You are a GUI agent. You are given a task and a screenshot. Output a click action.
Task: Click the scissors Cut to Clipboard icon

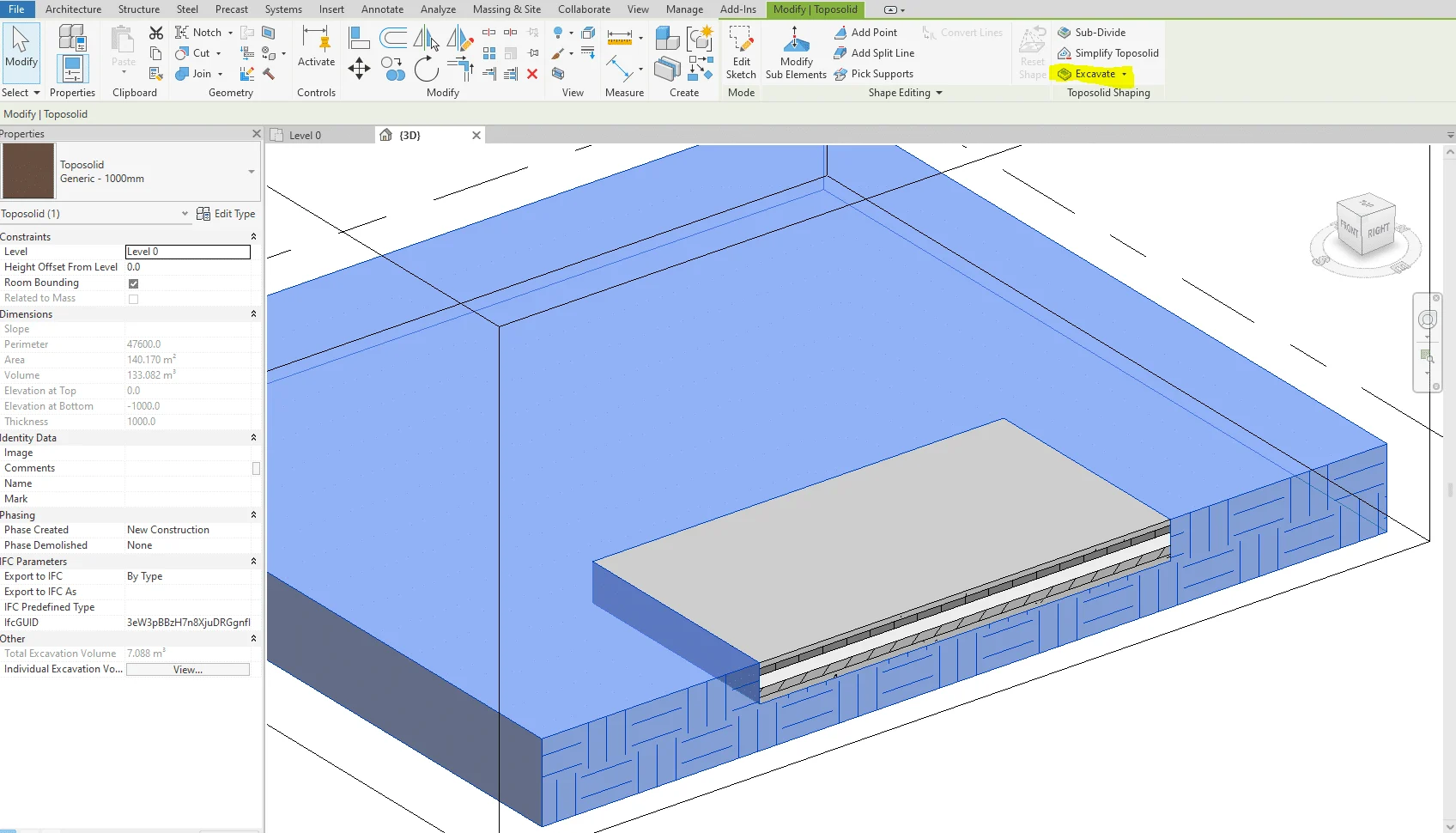click(x=155, y=33)
